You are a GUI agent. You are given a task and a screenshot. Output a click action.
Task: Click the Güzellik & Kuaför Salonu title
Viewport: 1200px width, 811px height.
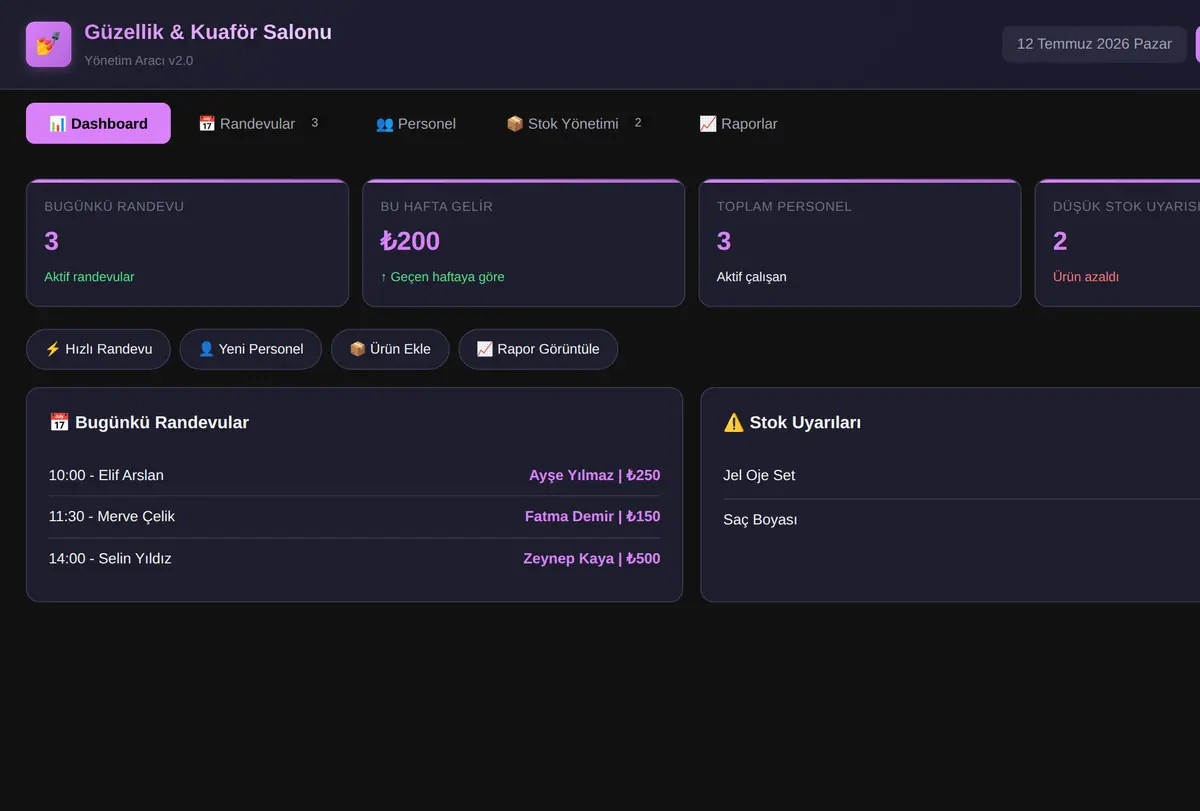(208, 32)
